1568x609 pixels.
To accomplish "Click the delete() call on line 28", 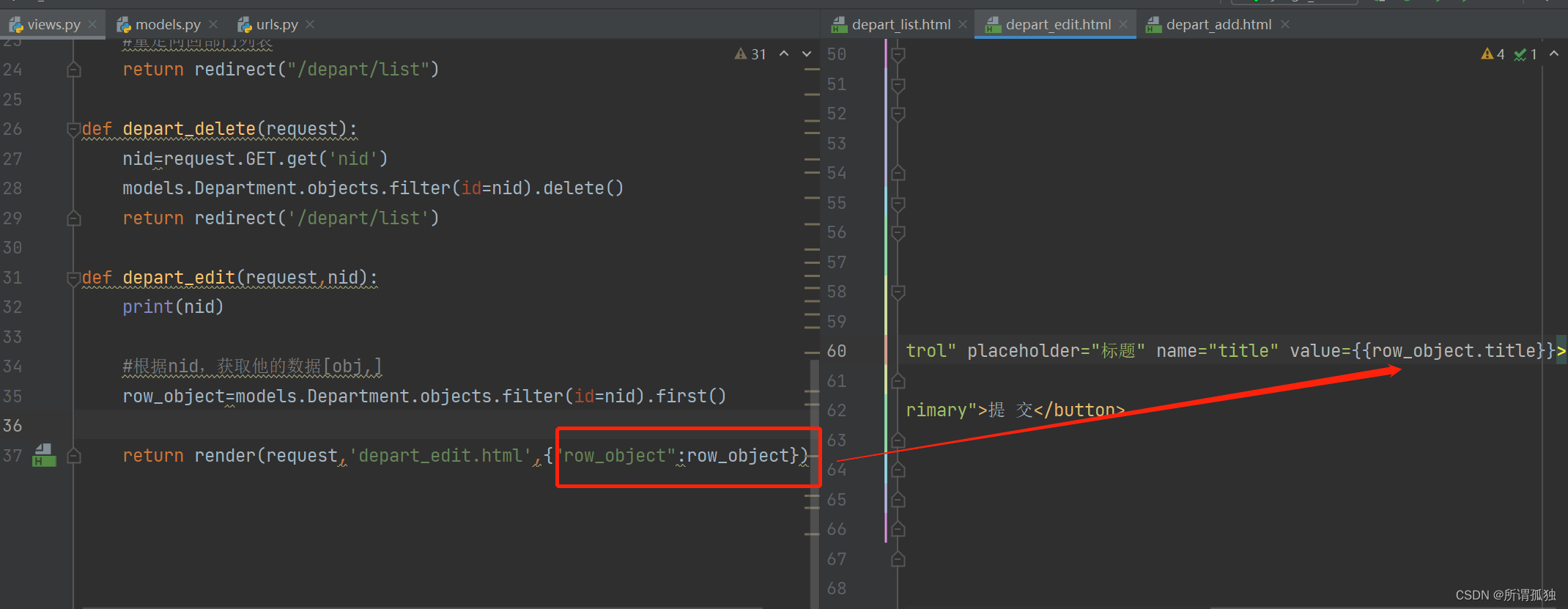I will (583, 188).
